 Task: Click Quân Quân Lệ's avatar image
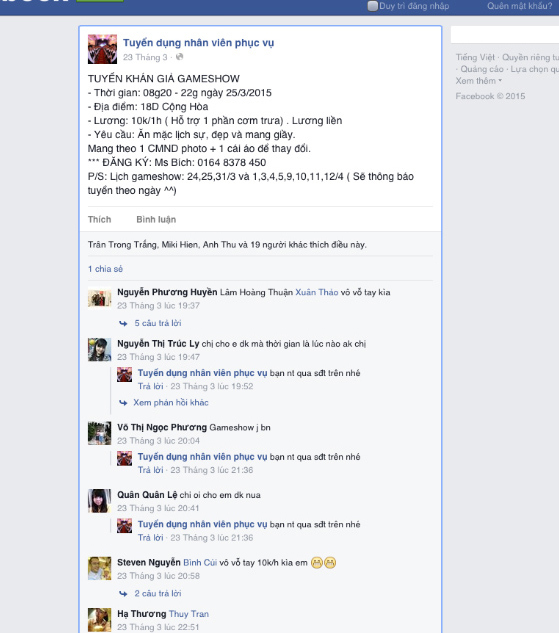coord(99,501)
